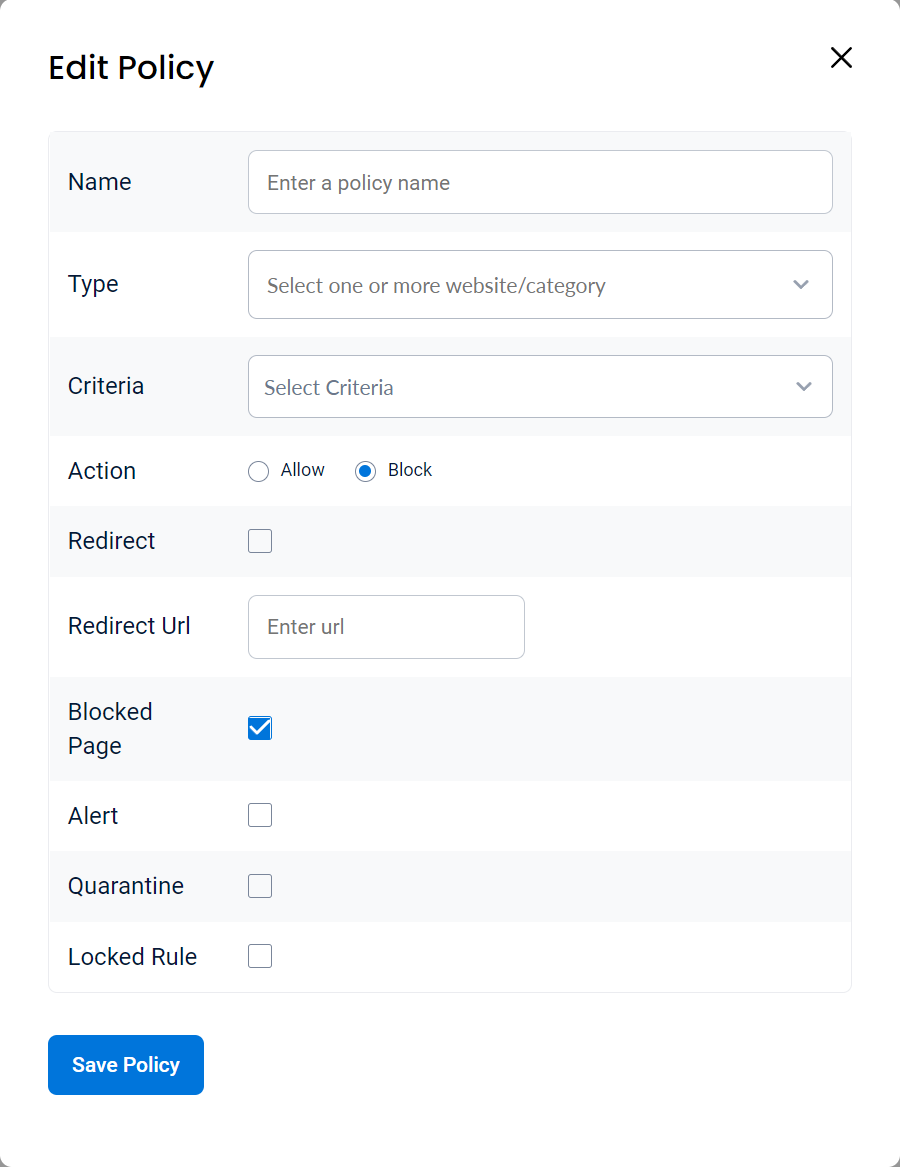Click the Criteria row label
This screenshot has width=900, height=1167.
click(x=106, y=386)
